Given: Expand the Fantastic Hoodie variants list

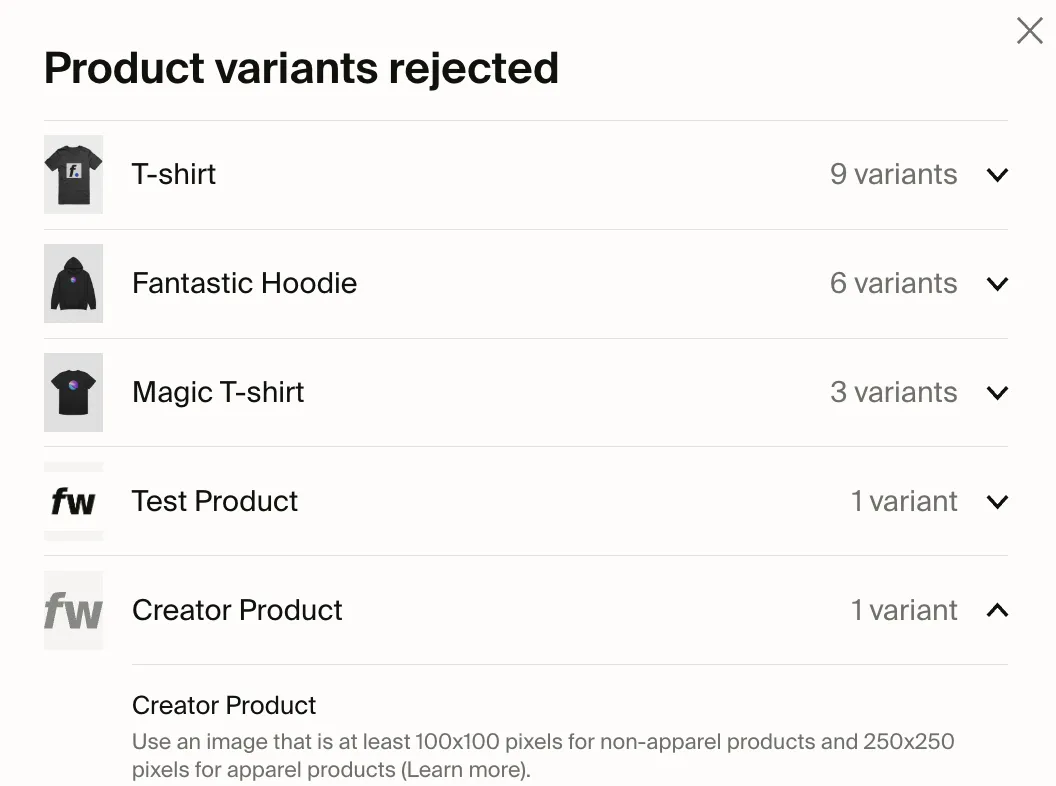Looking at the screenshot, I should pos(997,283).
